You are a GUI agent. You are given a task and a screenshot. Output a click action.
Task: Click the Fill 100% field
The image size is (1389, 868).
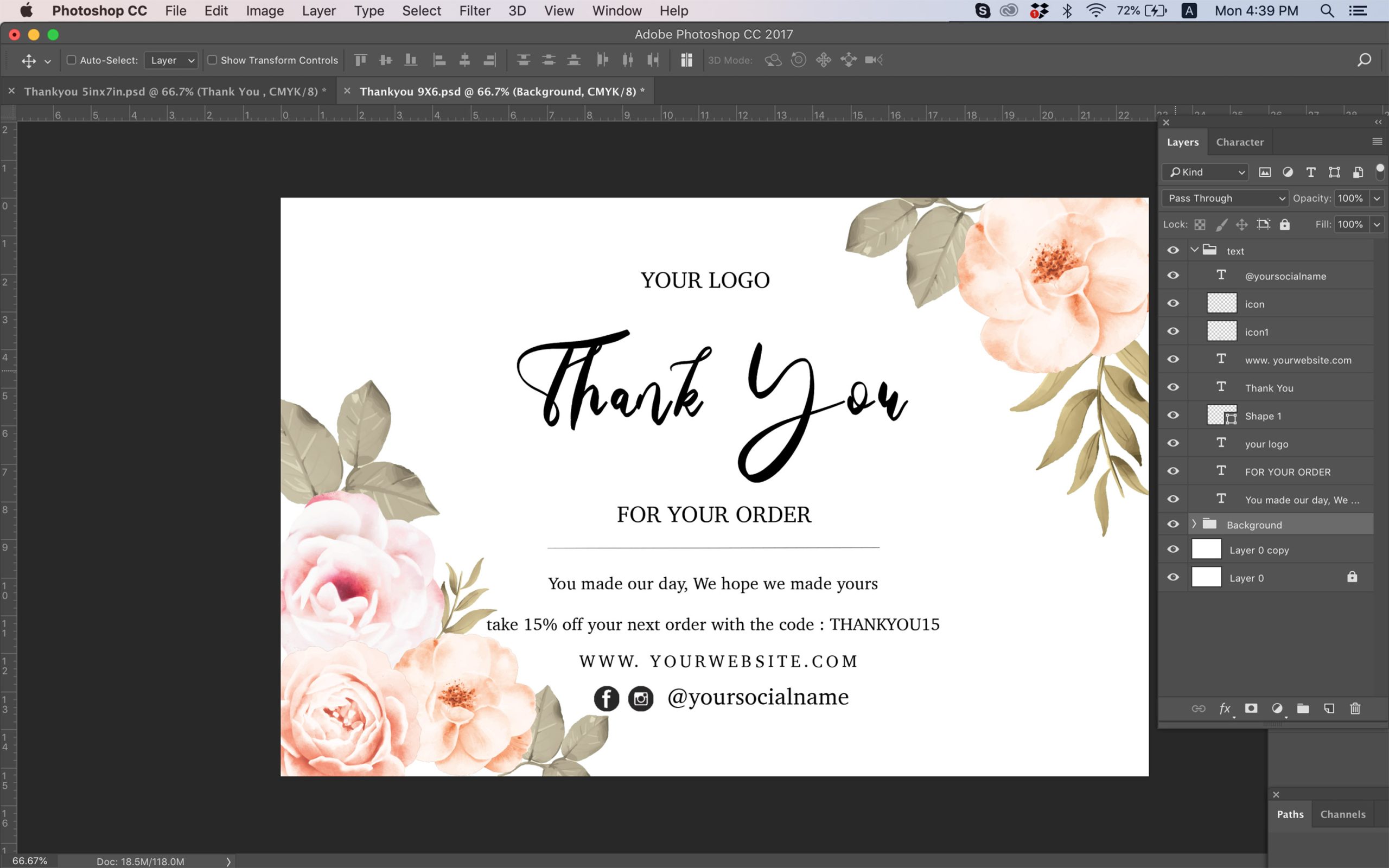click(1351, 225)
